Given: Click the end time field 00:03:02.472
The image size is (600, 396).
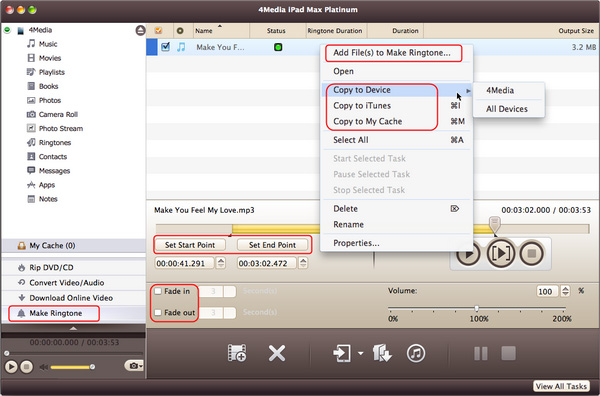Looking at the screenshot, I should point(267,263).
